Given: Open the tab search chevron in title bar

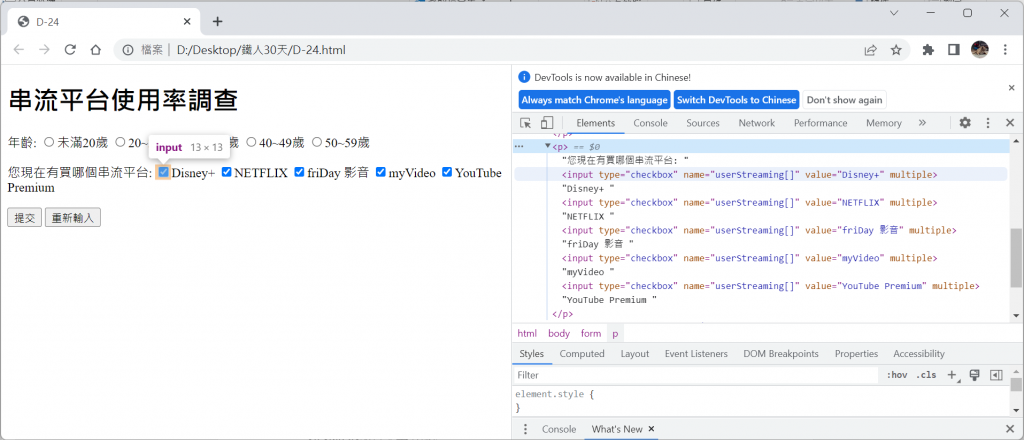Looking at the screenshot, I should (x=894, y=13).
